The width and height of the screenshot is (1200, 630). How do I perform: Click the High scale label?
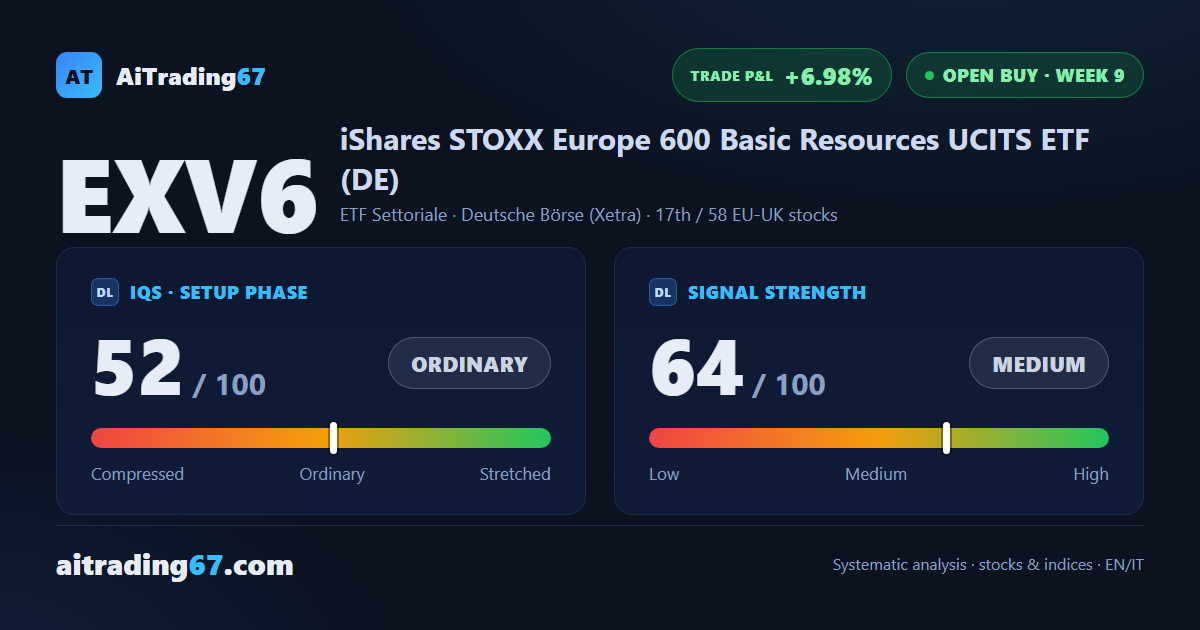[1091, 474]
